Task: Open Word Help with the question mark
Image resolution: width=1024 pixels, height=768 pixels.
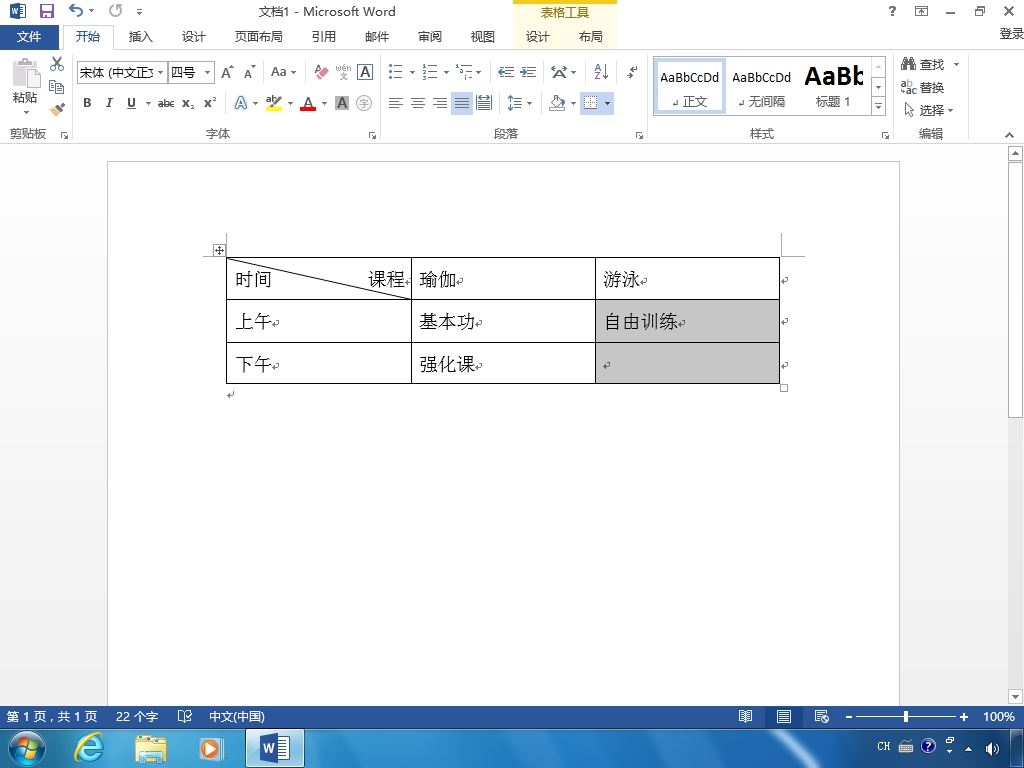Action: point(892,11)
